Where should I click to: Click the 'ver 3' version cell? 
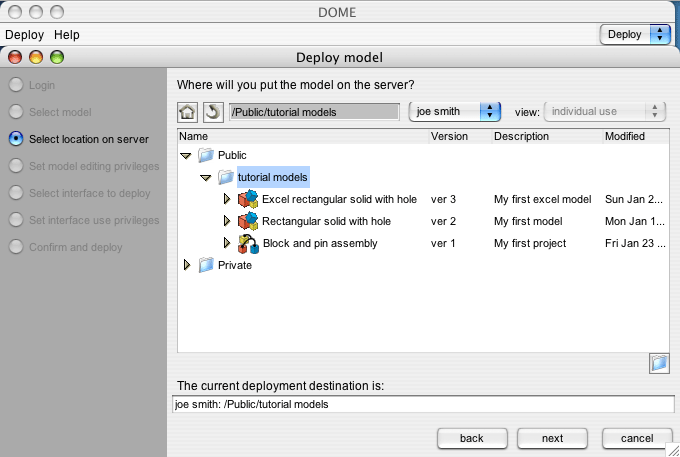pos(443,199)
